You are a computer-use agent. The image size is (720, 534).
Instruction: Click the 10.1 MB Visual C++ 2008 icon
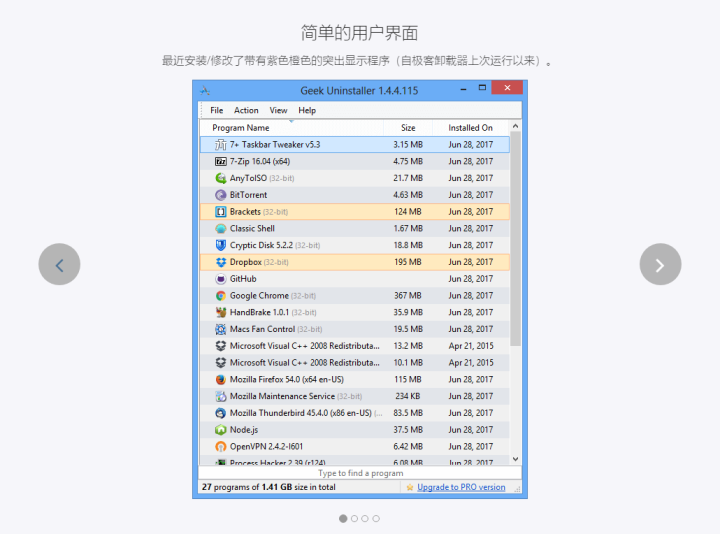[x=221, y=363]
